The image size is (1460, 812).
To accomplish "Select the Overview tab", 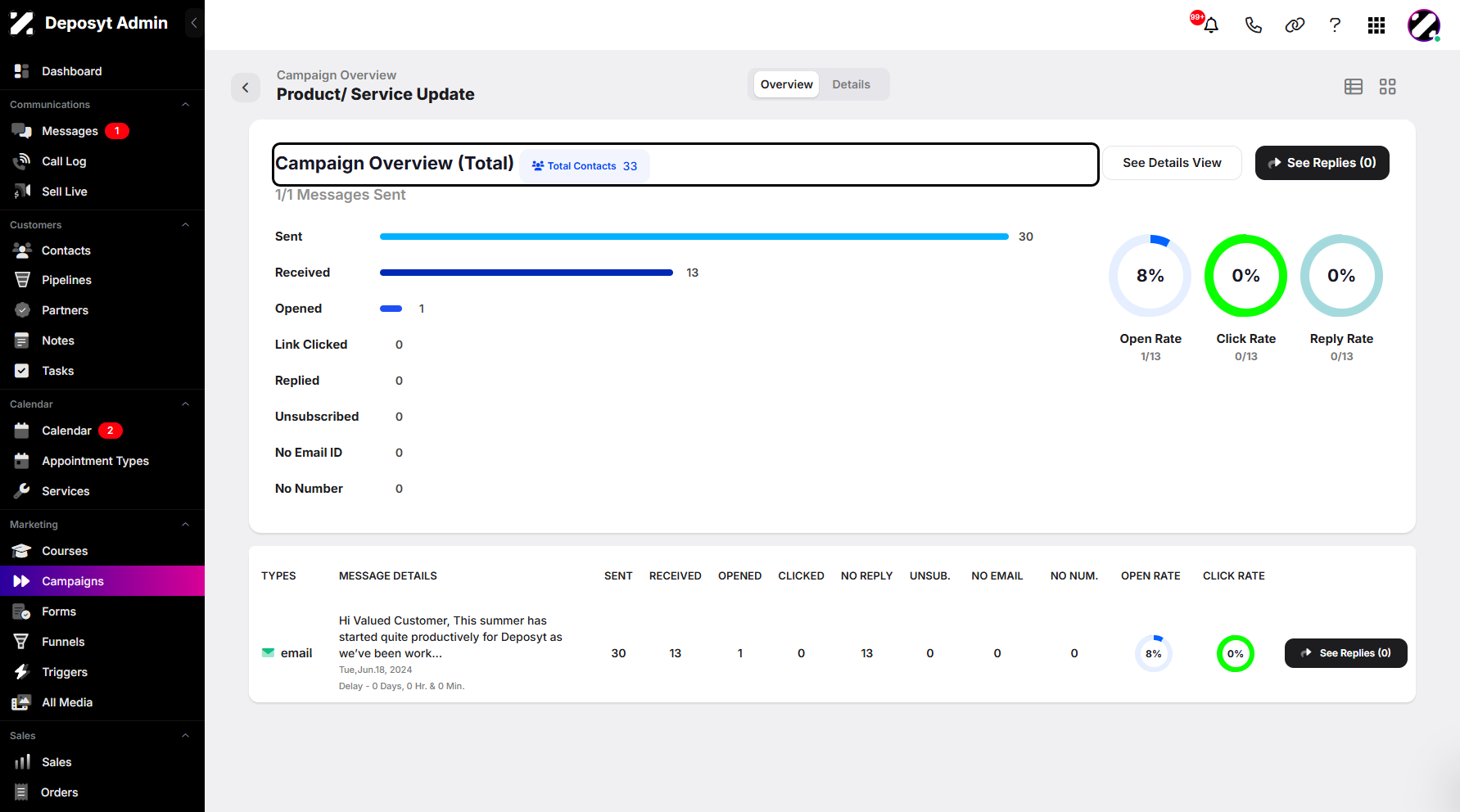I will pos(786,84).
